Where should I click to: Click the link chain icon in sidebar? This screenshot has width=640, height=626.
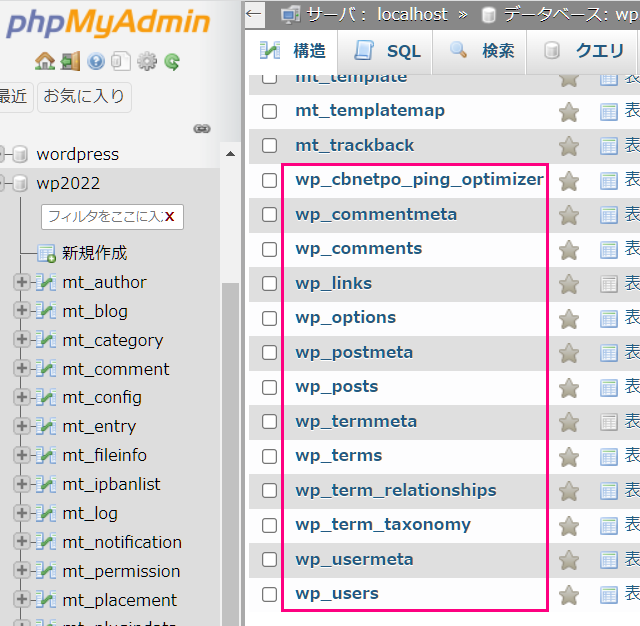[202, 129]
